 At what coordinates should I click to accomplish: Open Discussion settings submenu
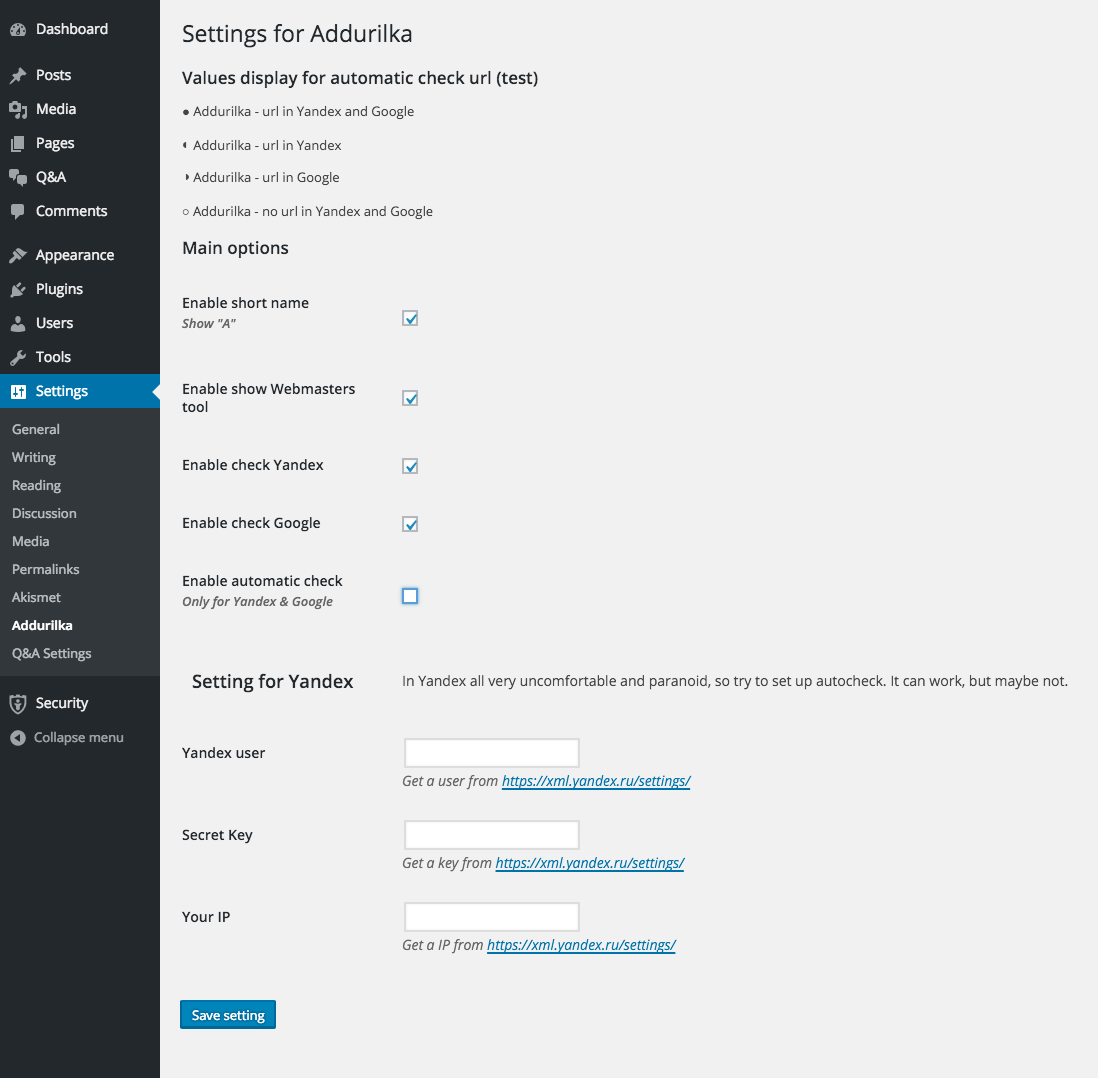44,513
